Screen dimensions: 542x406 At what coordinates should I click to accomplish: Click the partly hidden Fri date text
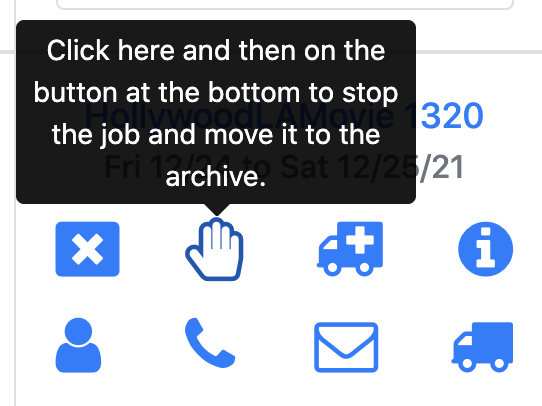122,168
